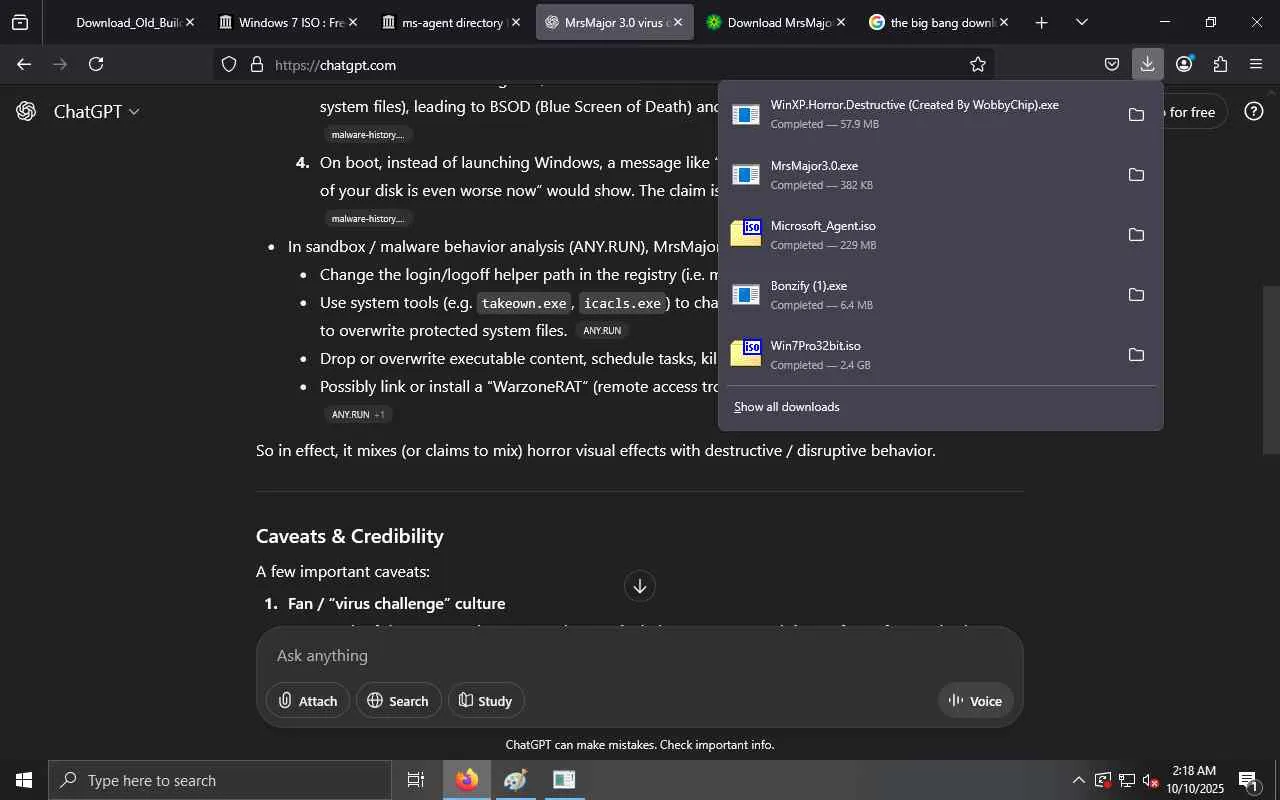The width and height of the screenshot is (1280, 800).
Task: Open the WinXP.Horror.Destructive download entry
Action: 920,115
